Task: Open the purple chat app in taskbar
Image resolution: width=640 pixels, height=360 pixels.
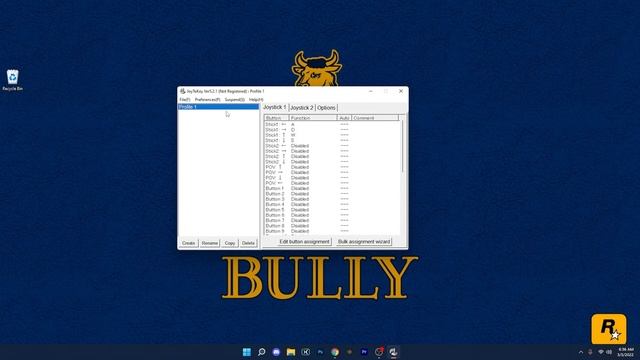Action: click(x=276, y=352)
